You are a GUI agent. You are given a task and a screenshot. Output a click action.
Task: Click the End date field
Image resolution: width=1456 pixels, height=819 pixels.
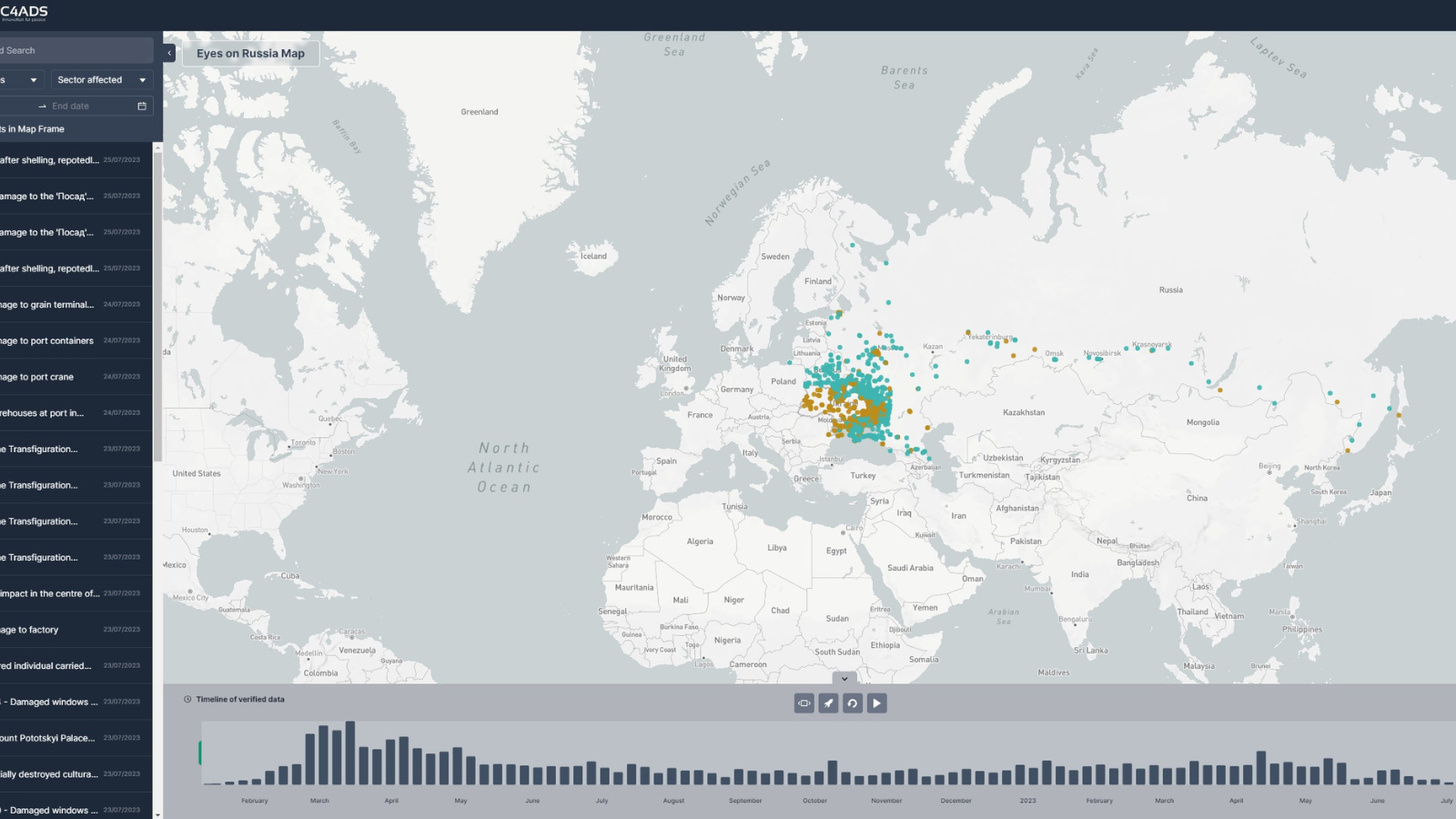[82, 106]
